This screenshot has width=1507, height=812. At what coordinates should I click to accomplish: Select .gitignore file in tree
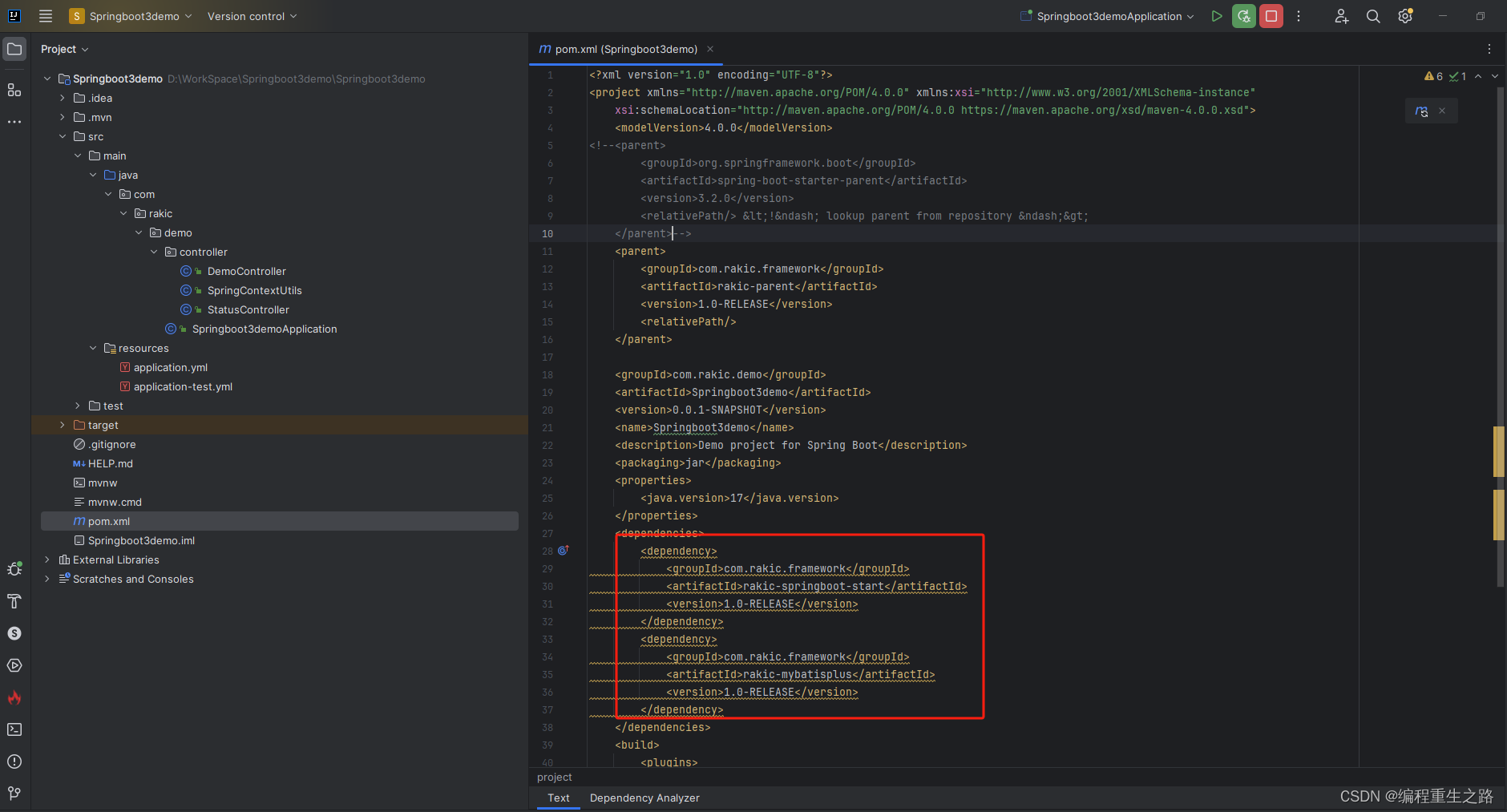pyautogui.click(x=112, y=444)
